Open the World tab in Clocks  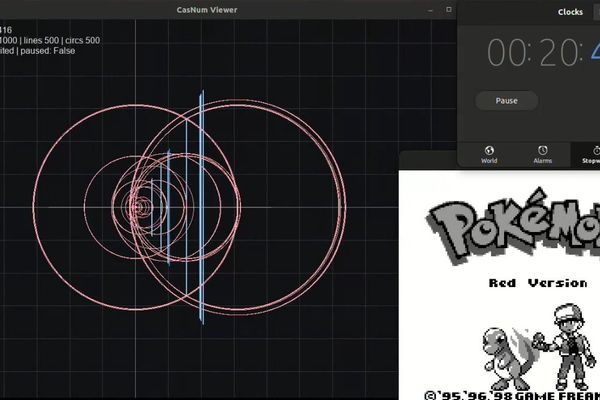[489, 155]
